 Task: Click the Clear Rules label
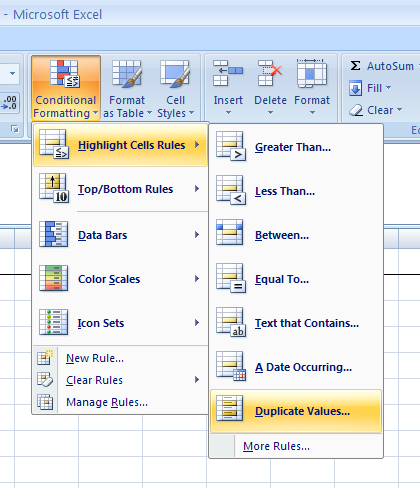click(x=94, y=380)
